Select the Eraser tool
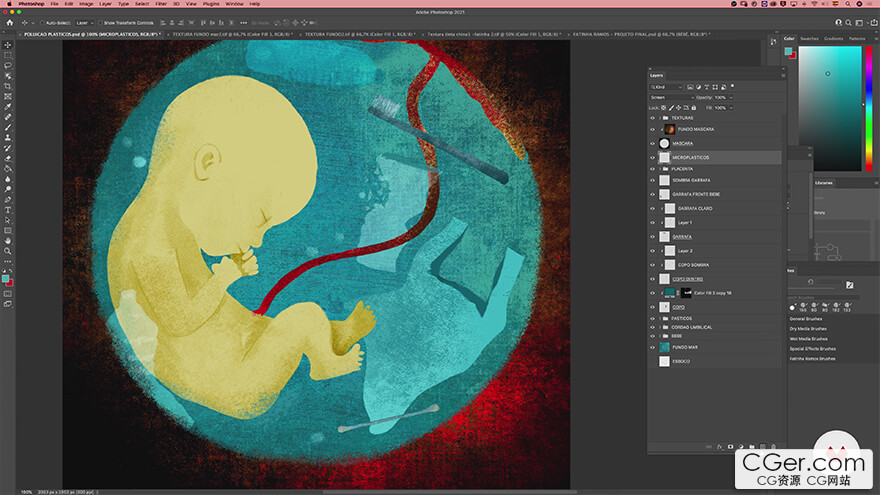This screenshot has width=880, height=495. tap(8, 159)
